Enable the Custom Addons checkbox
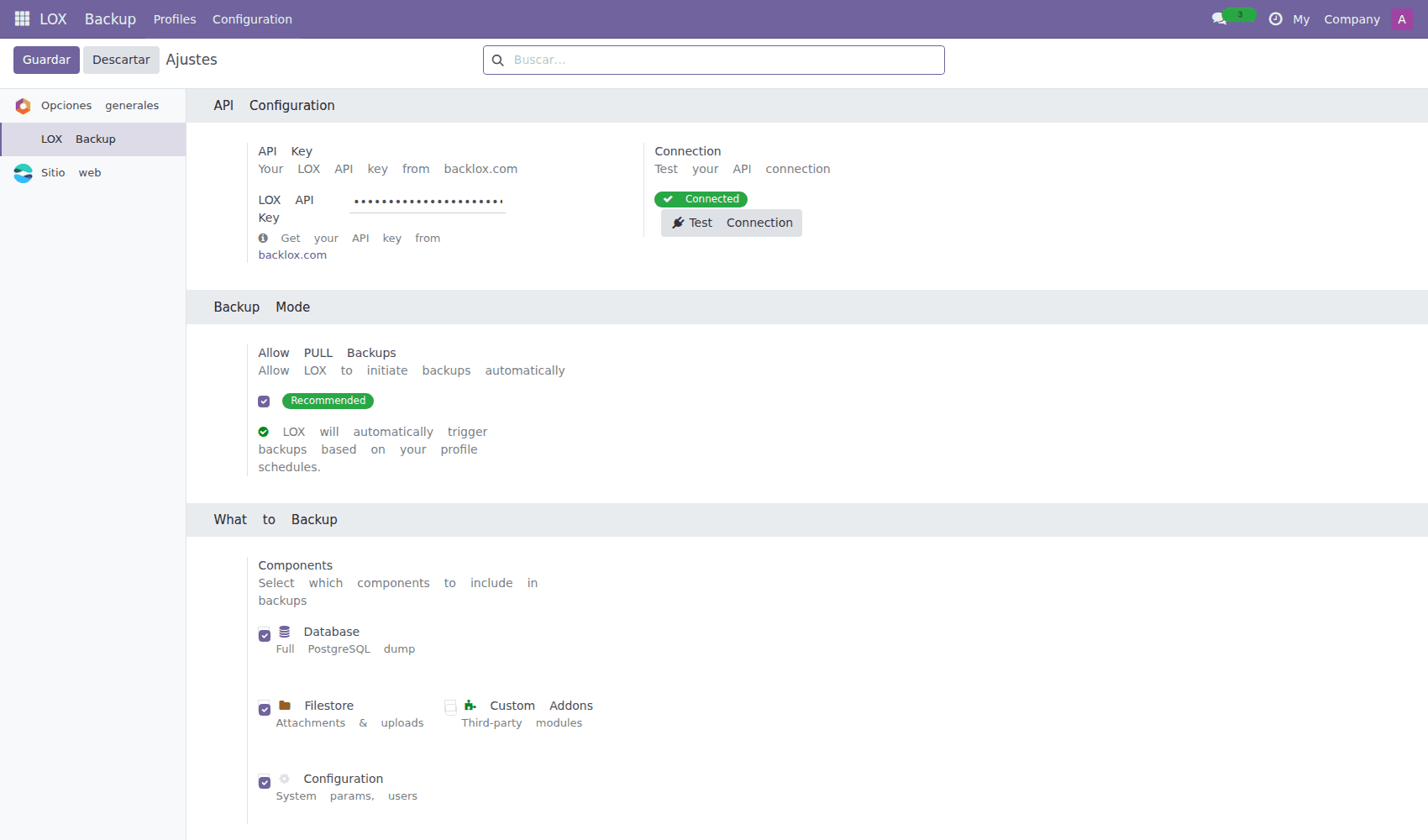This screenshot has width=1428, height=840. pos(451,706)
